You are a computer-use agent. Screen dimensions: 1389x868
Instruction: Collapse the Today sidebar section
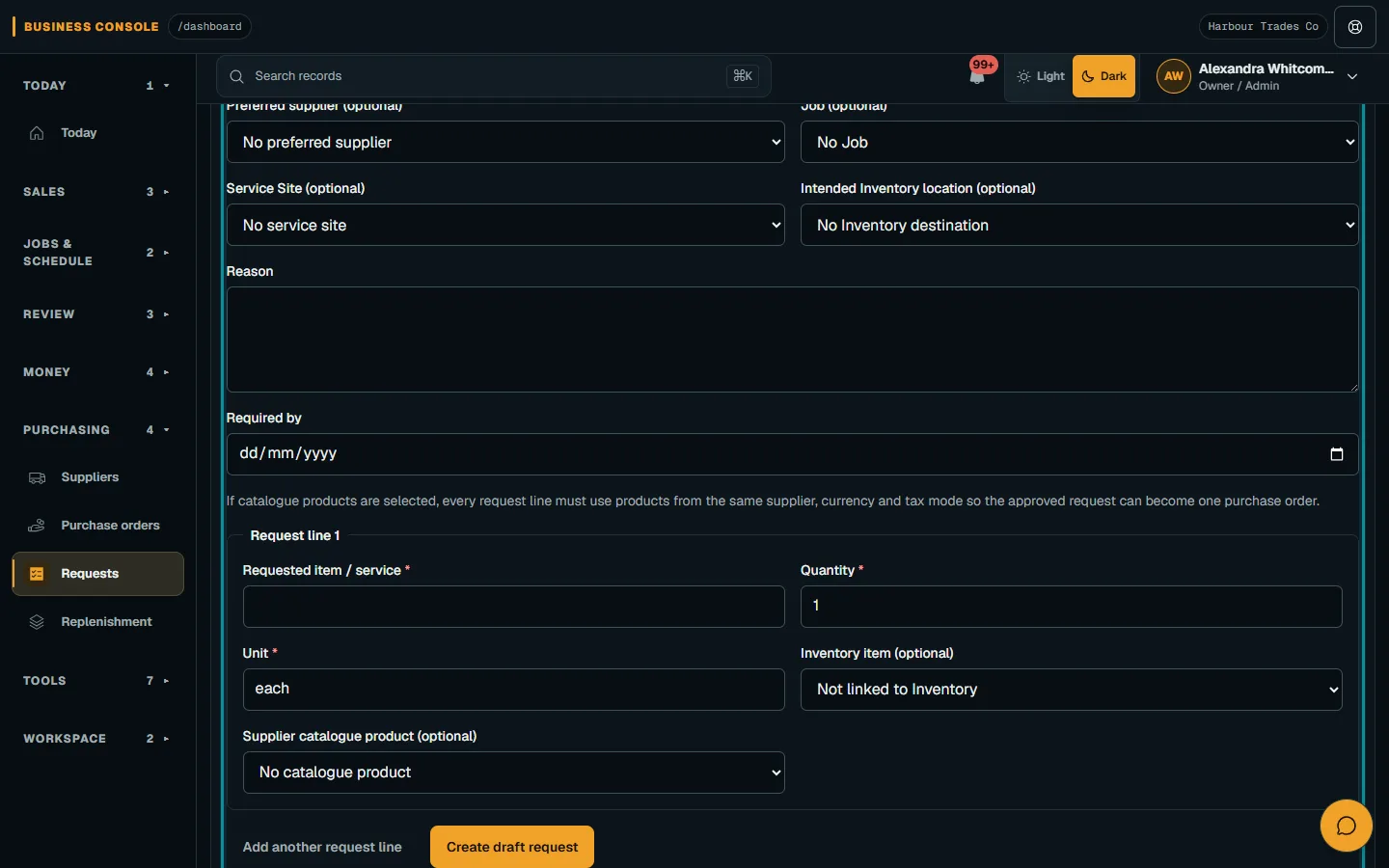point(96,86)
